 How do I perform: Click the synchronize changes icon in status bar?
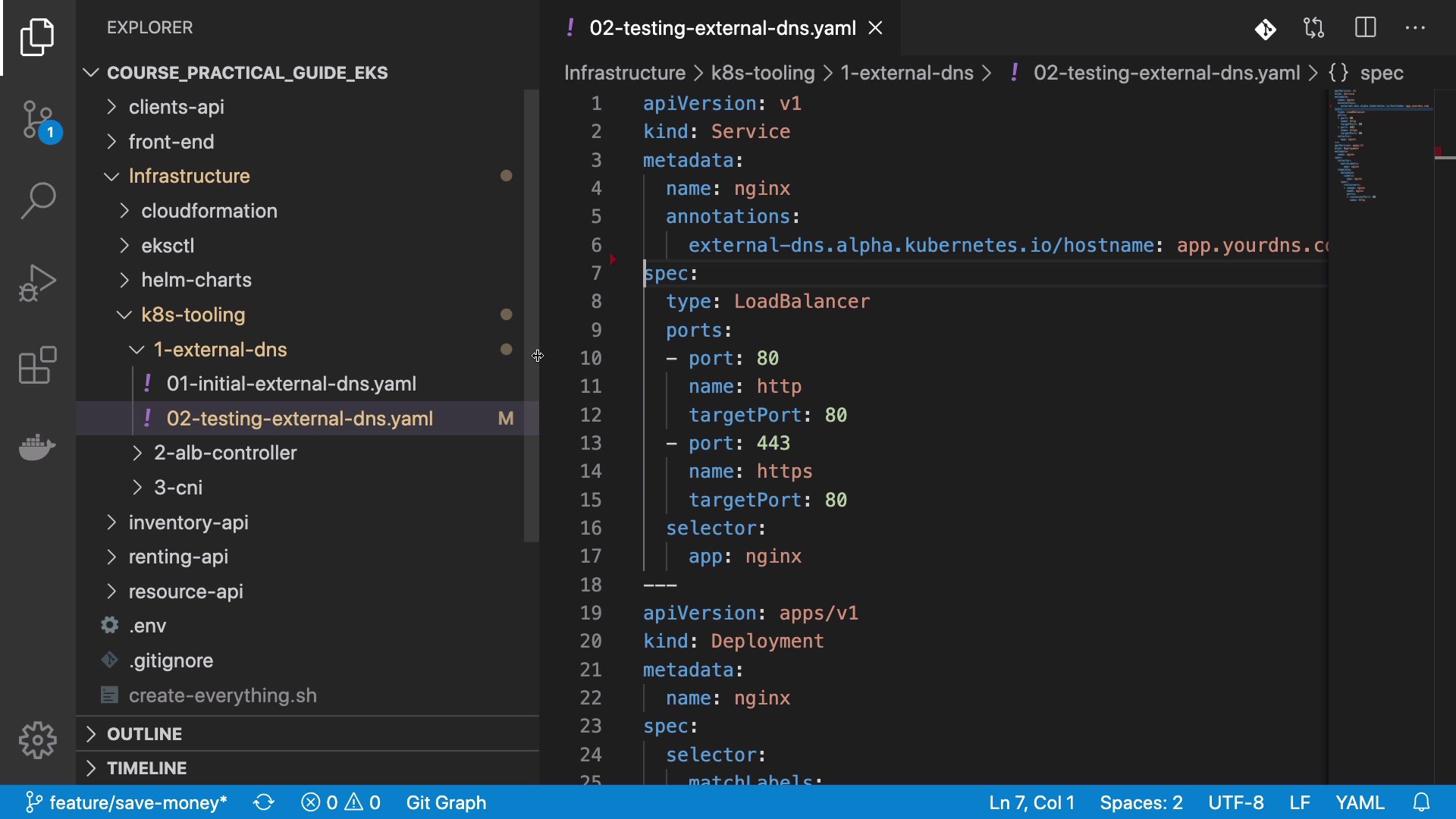[264, 802]
